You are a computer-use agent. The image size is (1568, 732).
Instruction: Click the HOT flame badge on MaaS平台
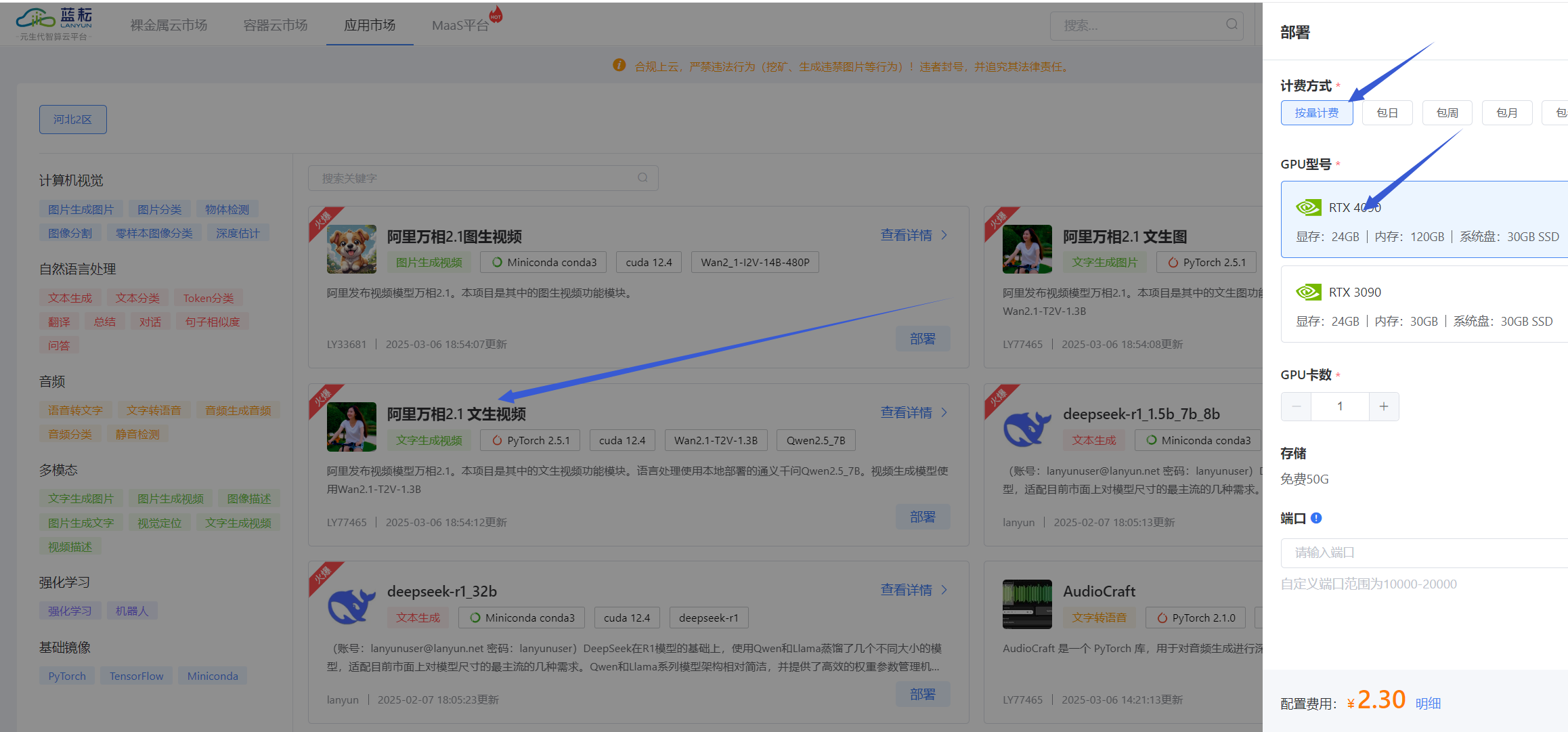coord(496,14)
